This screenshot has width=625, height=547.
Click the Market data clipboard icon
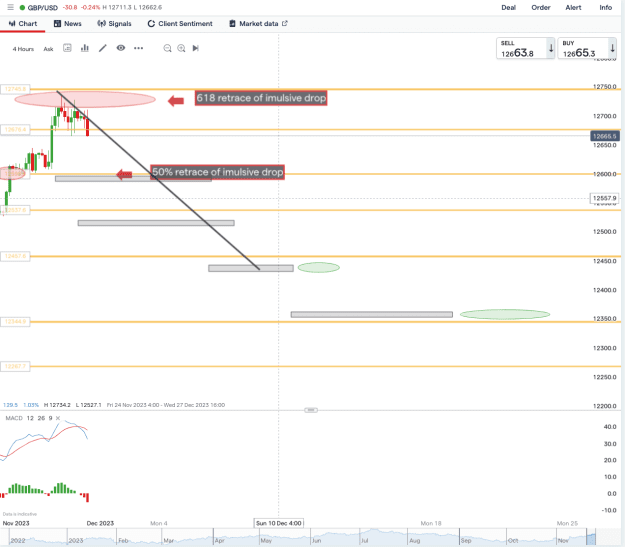click(232, 24)
